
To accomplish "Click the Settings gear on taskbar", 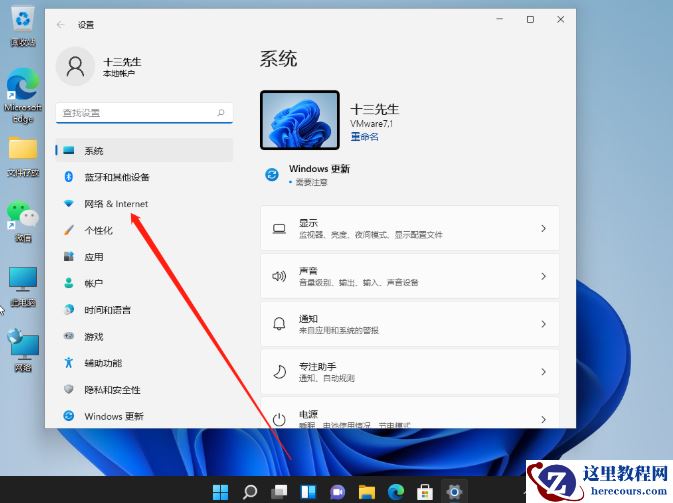I will (454, 491).
